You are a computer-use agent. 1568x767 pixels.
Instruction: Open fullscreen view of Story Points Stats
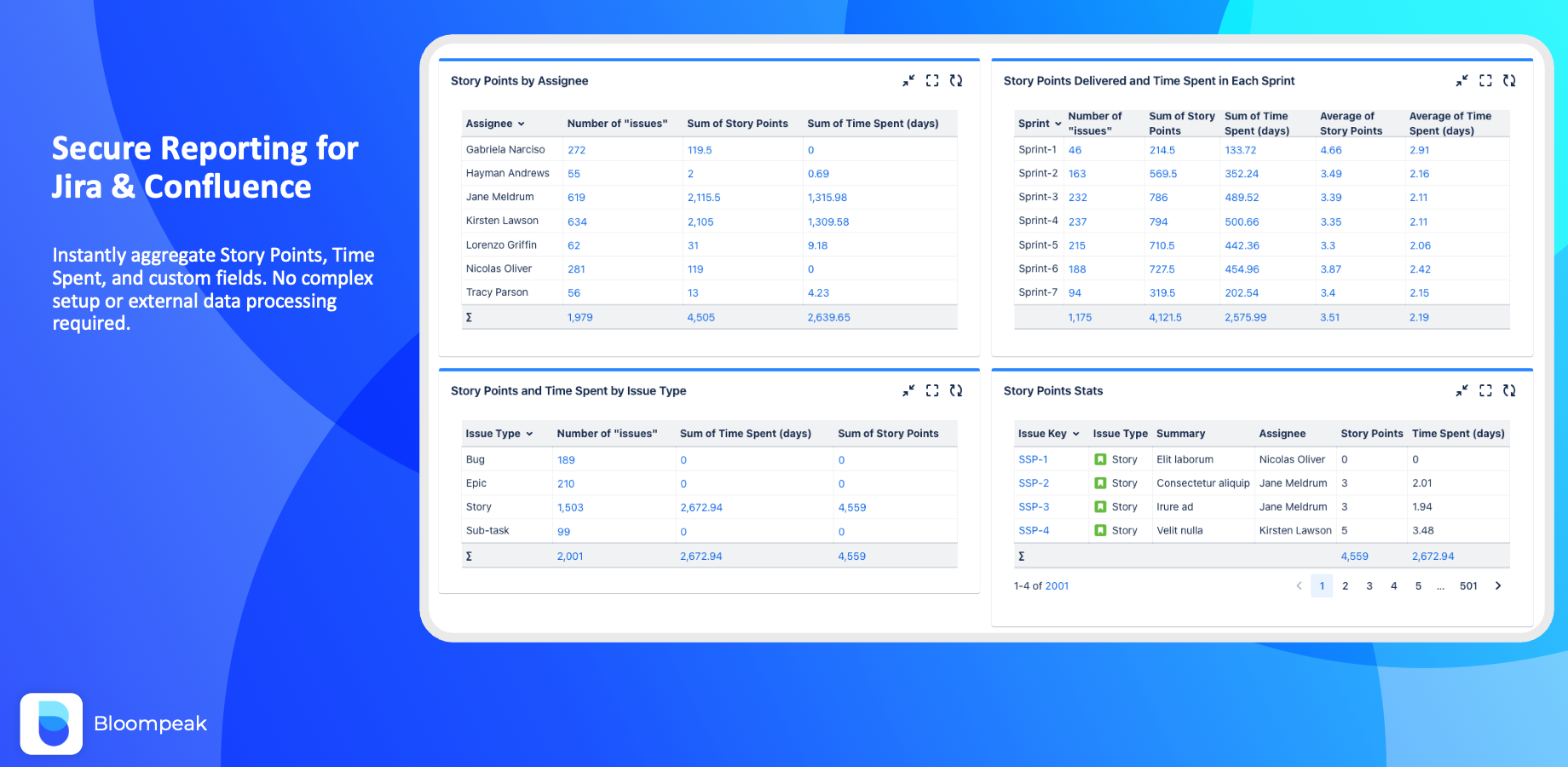(x=1485, y=390)
